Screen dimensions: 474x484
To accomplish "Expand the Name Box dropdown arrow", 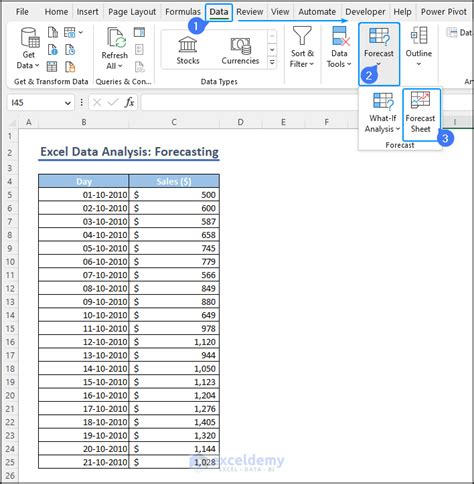I will 68,103.
